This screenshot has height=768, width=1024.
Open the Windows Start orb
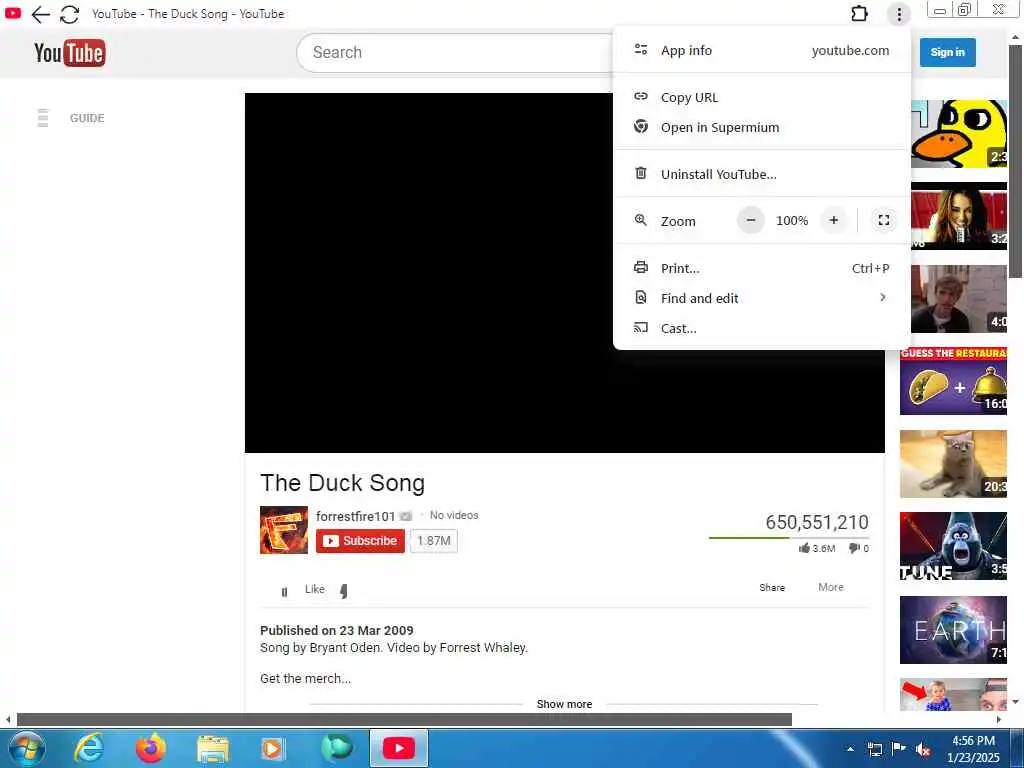[x=27, y=748]
